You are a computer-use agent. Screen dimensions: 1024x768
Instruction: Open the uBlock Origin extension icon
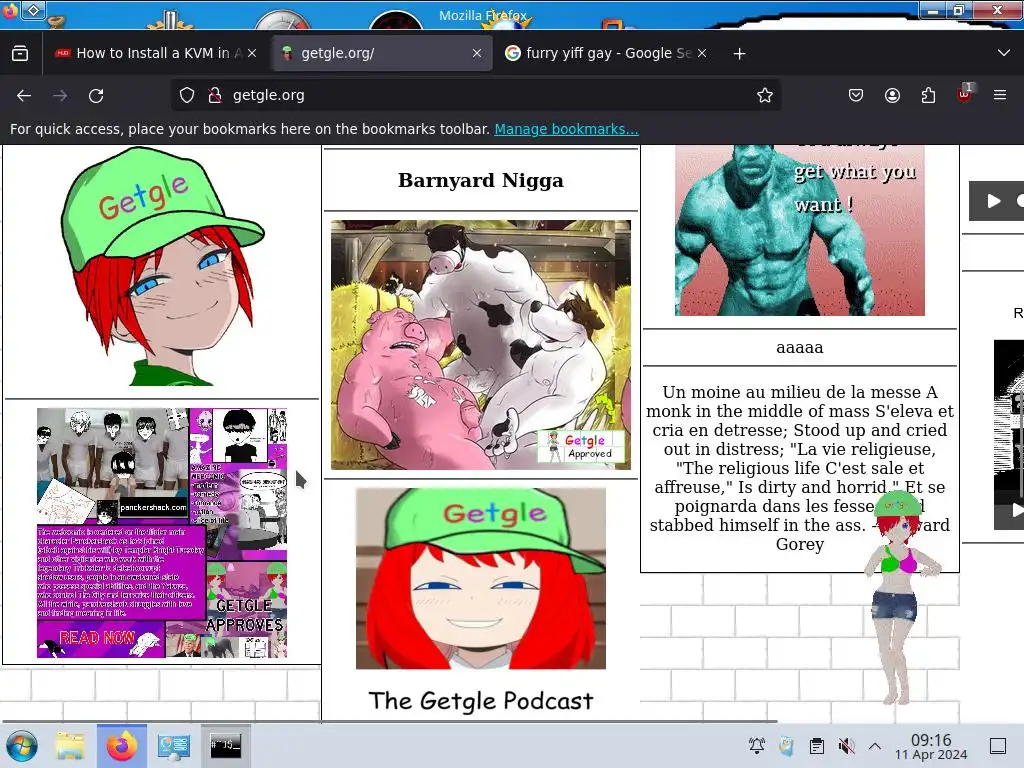coord(965,94)
